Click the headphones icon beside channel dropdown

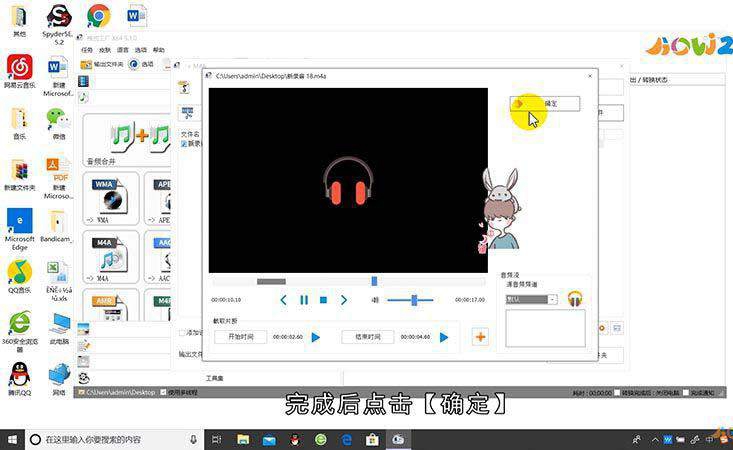point(575,299)
